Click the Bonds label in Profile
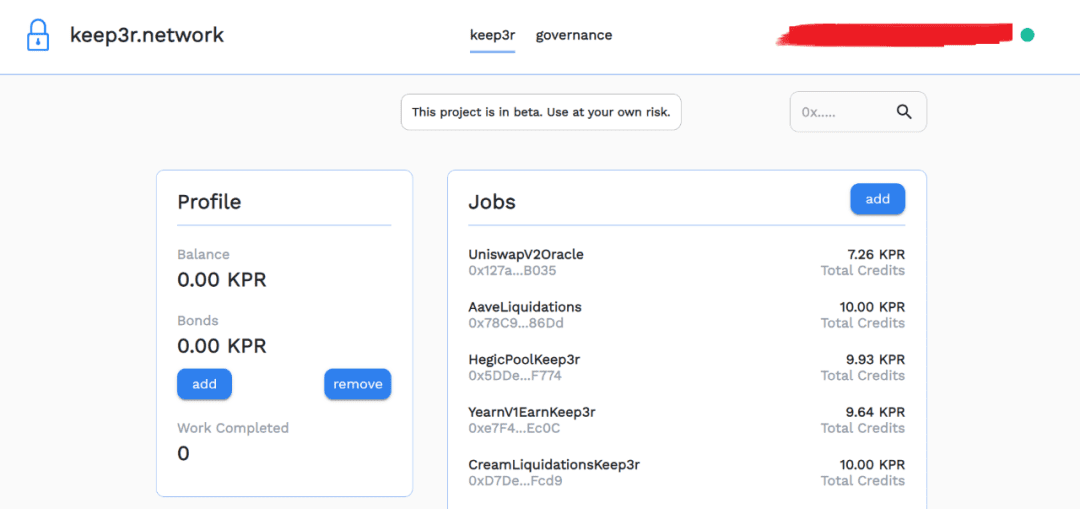 tap(198, 320)
